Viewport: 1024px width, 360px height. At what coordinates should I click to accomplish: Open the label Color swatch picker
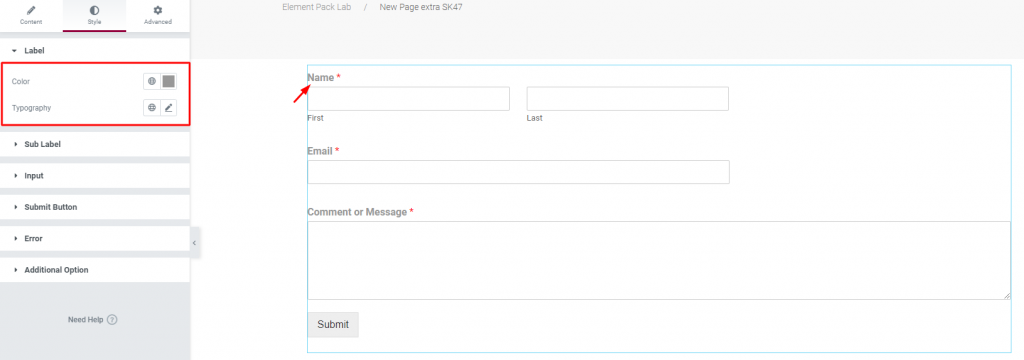click(x=168, y=82)
